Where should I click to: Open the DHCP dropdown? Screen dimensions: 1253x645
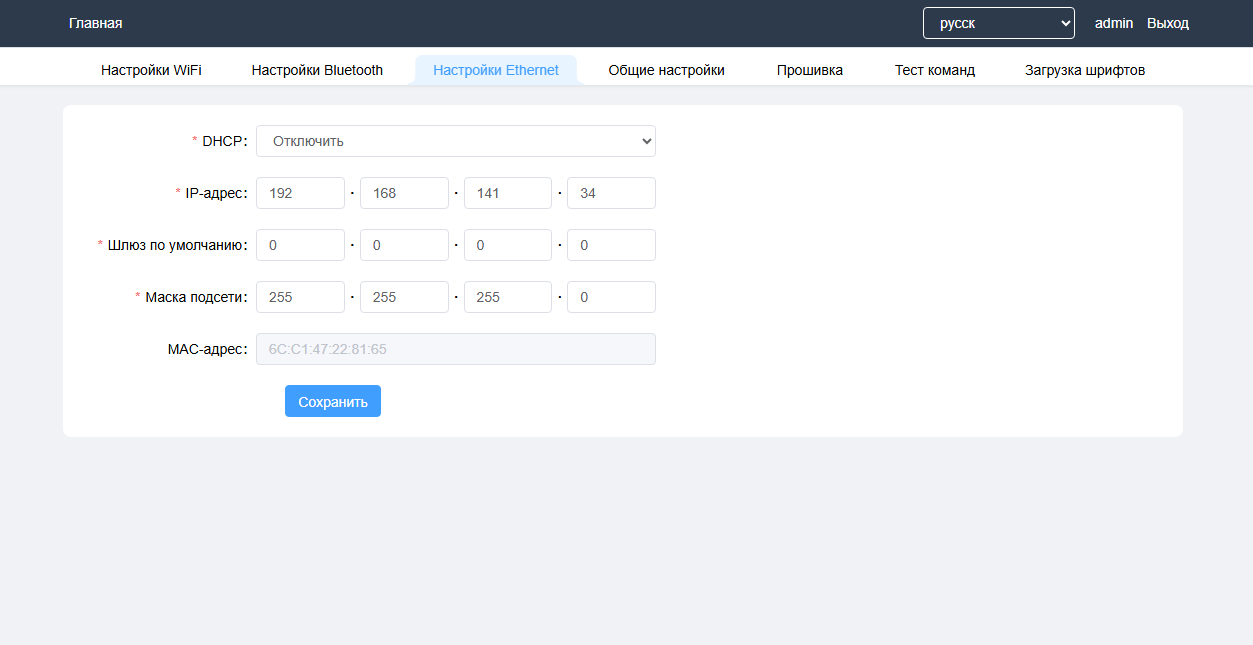pos(455,141)
